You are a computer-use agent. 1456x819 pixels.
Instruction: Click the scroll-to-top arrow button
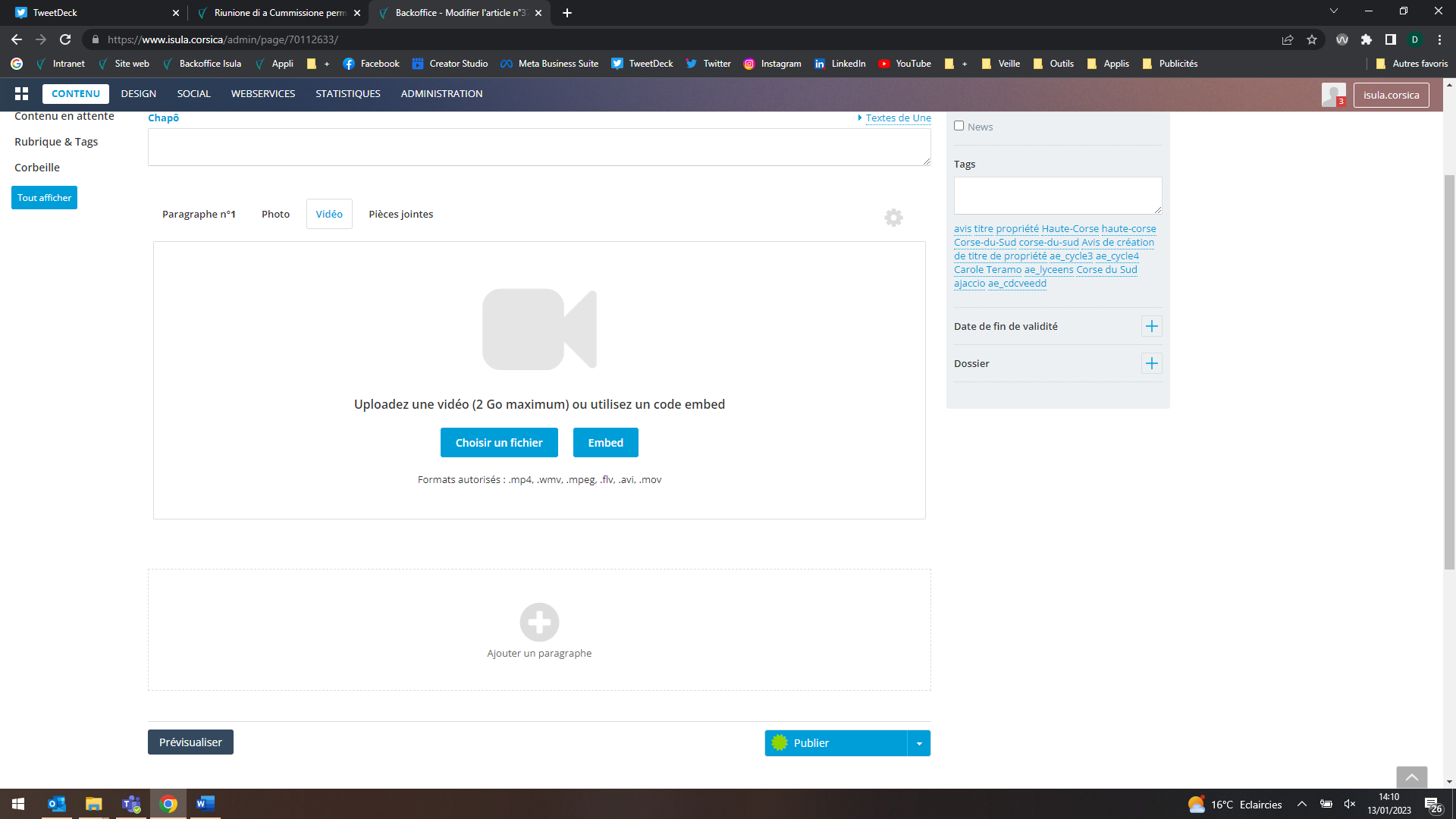click(x=1411, y=777)
